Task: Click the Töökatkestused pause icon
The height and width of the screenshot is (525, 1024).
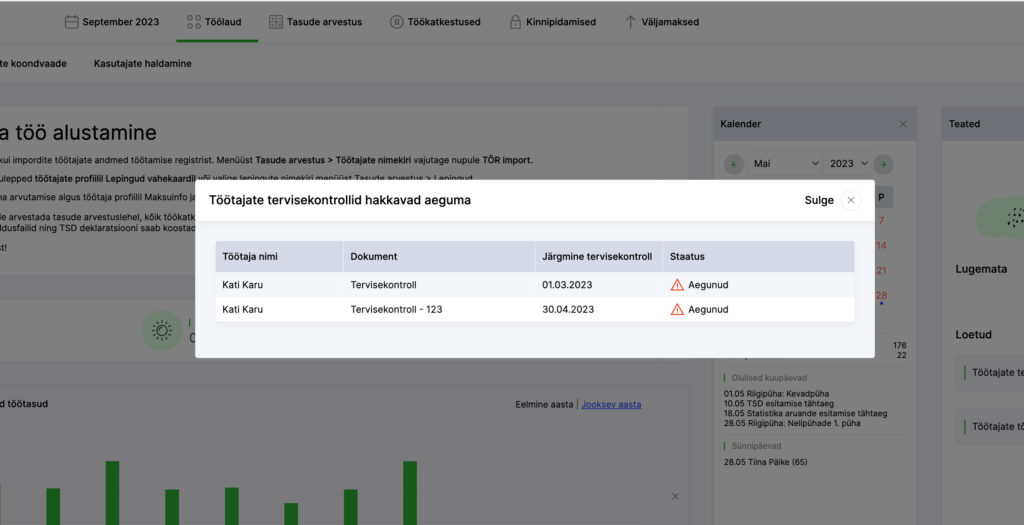Action: coord(396,22)
